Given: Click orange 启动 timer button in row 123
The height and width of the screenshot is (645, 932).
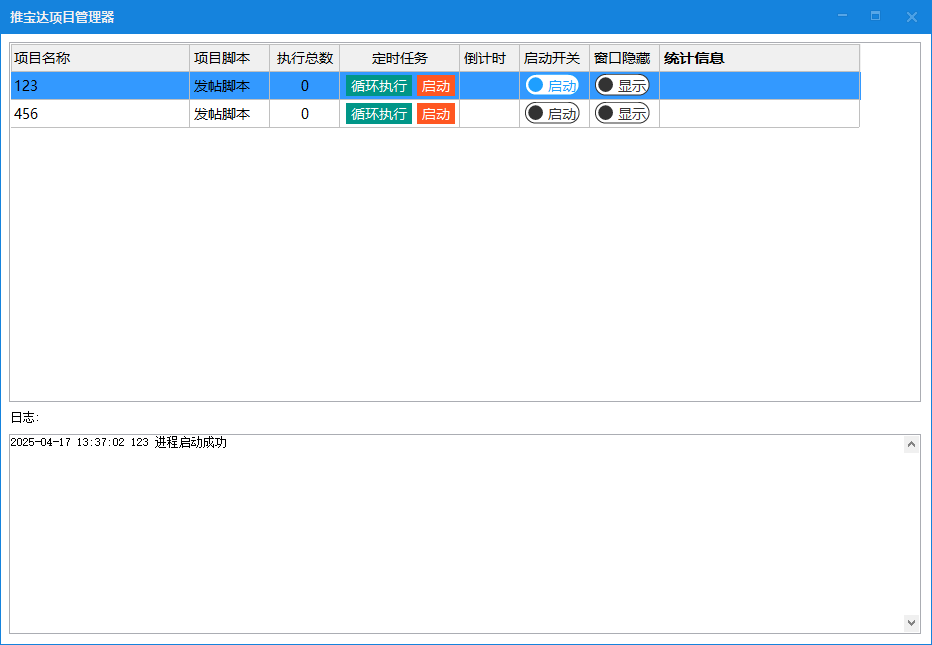Looking at the screenshot, I should (x=436, y=86).
